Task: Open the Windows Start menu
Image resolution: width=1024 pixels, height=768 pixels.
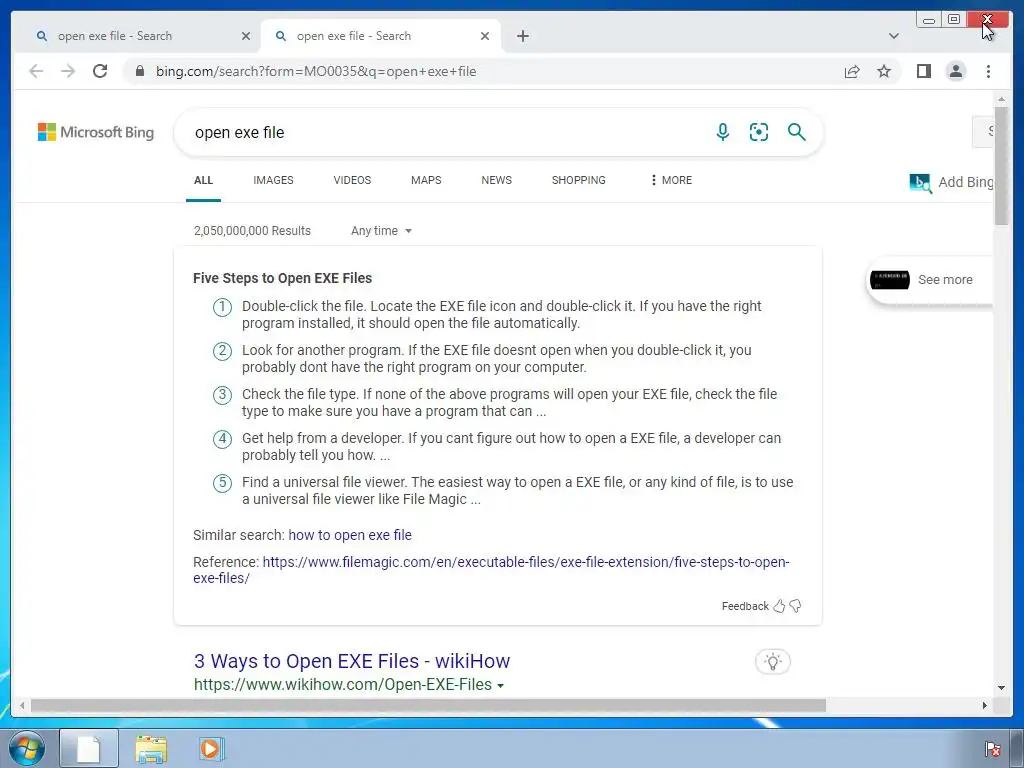Action: pyautogui.click(x=27, y=748)
